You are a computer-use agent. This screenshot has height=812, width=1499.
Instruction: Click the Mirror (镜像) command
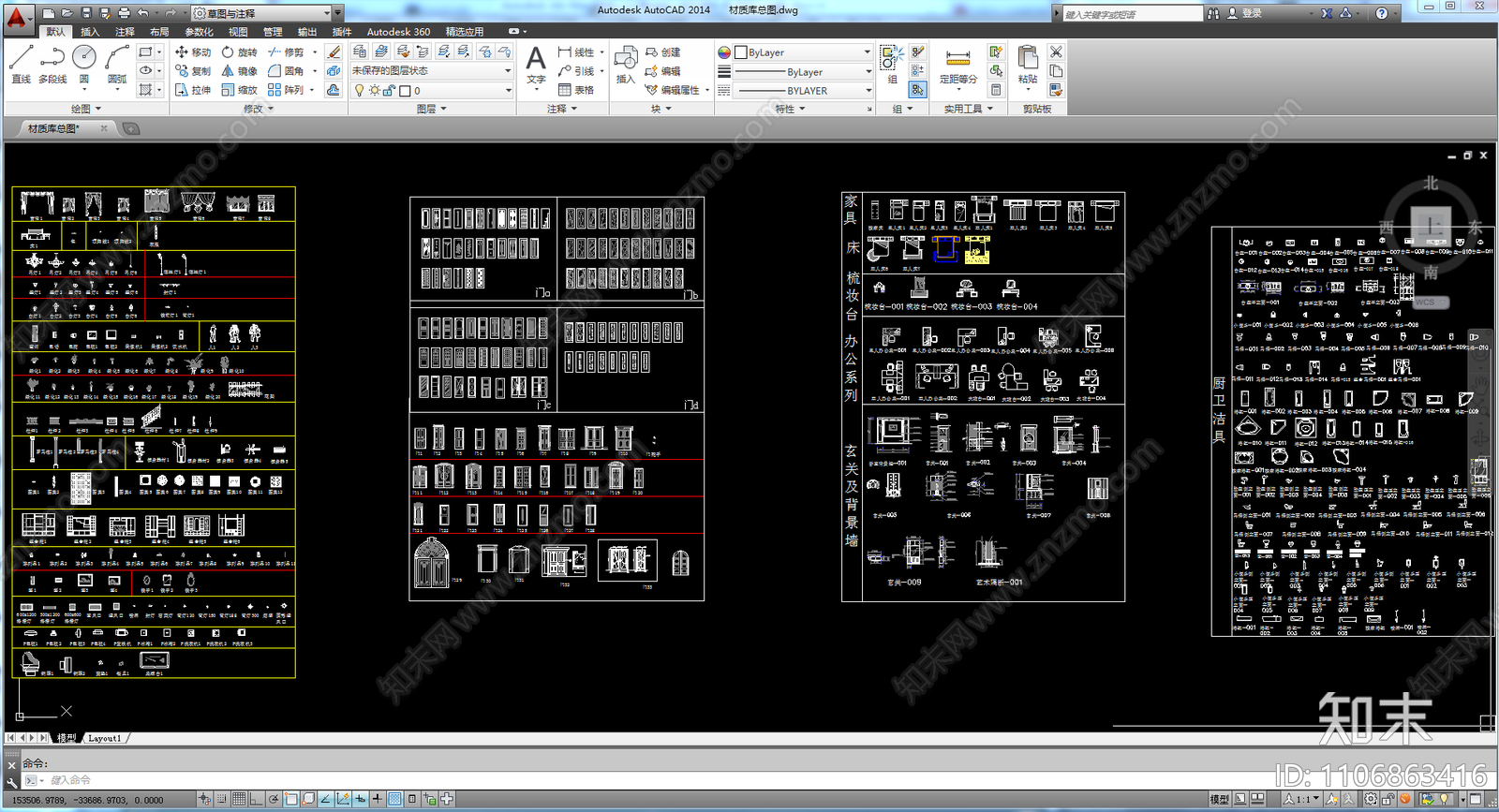(x=238, y=71)
